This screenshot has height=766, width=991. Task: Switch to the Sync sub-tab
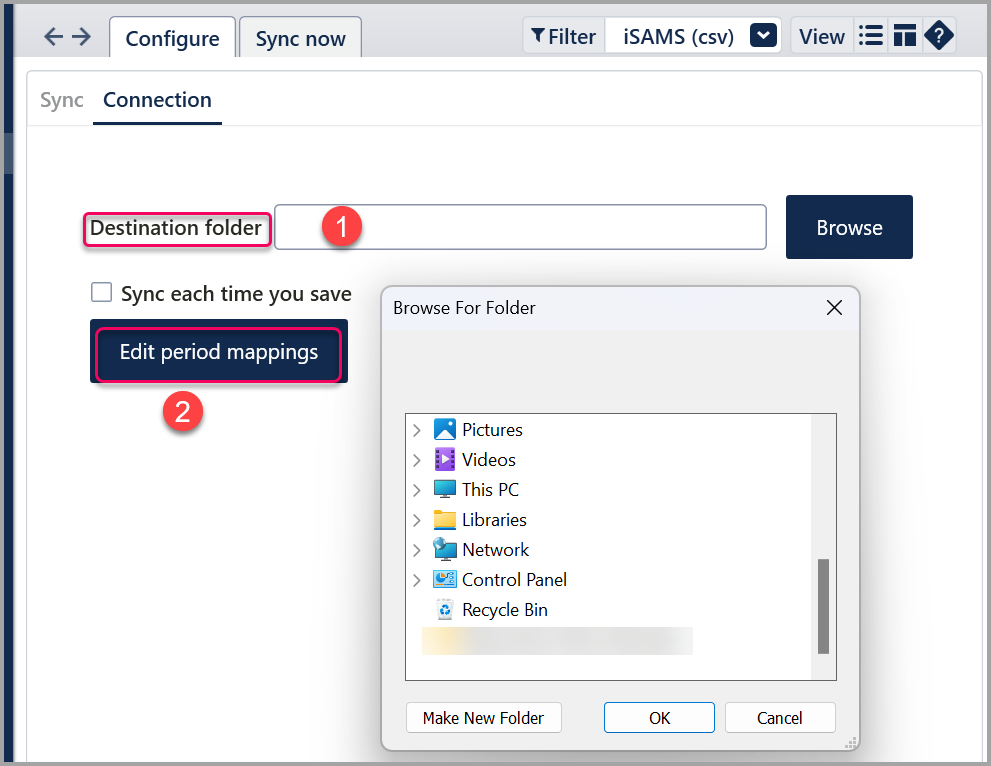click(x=61, y=100)
